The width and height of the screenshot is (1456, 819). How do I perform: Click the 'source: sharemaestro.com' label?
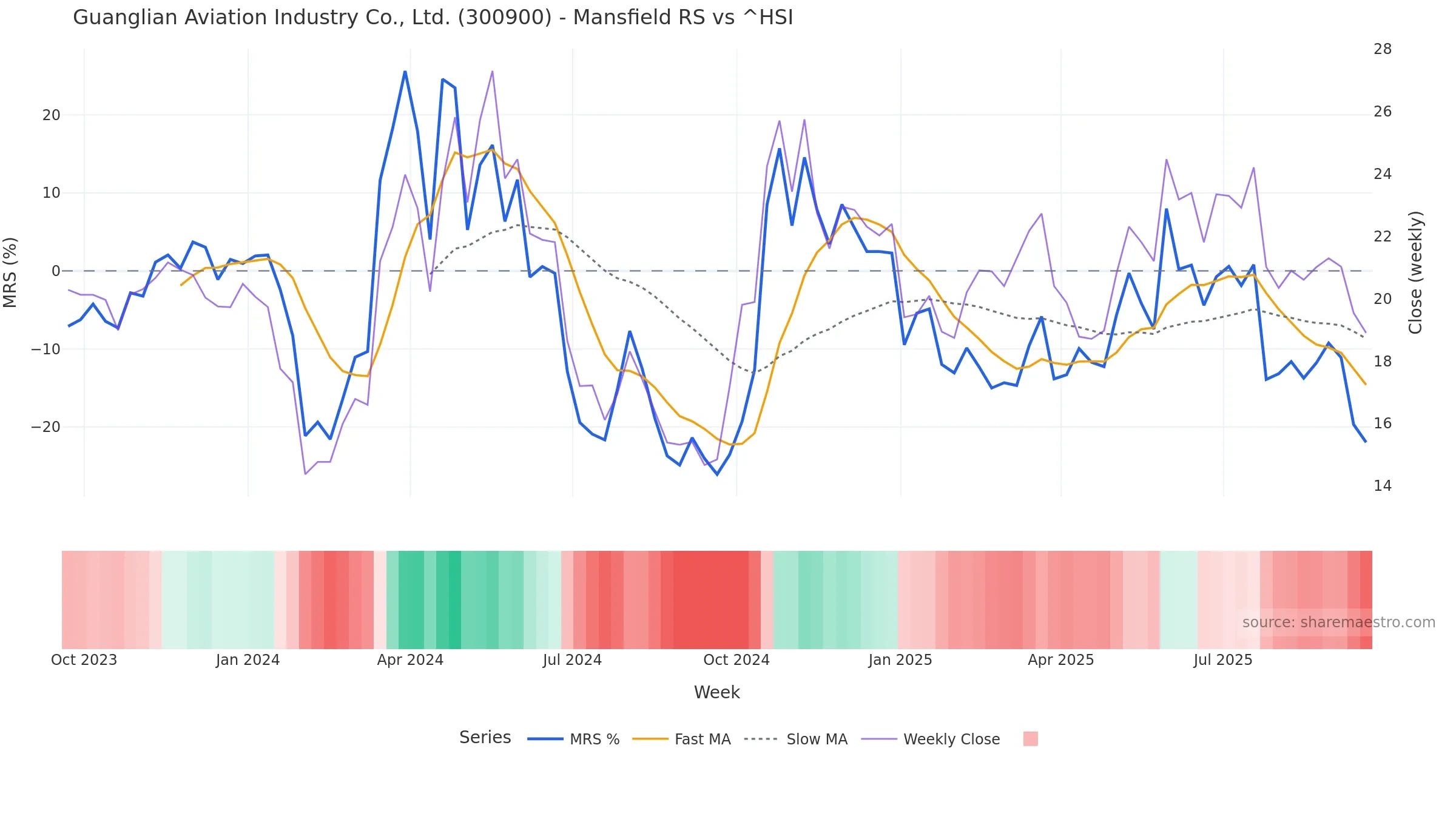1338,622
